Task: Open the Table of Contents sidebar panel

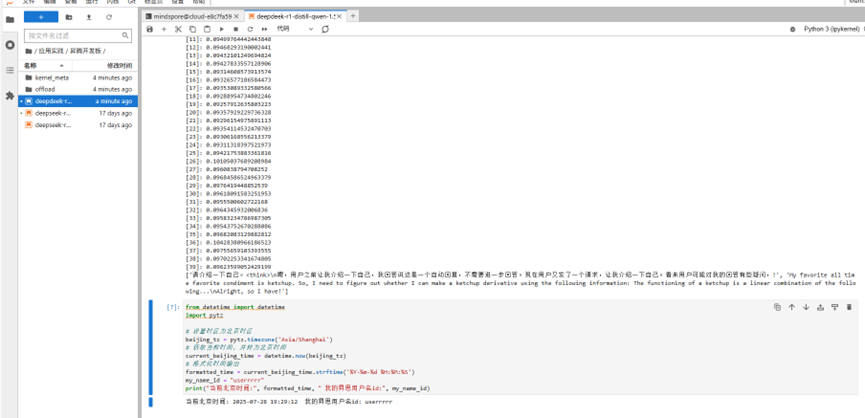Action: [x=10, y=71]
